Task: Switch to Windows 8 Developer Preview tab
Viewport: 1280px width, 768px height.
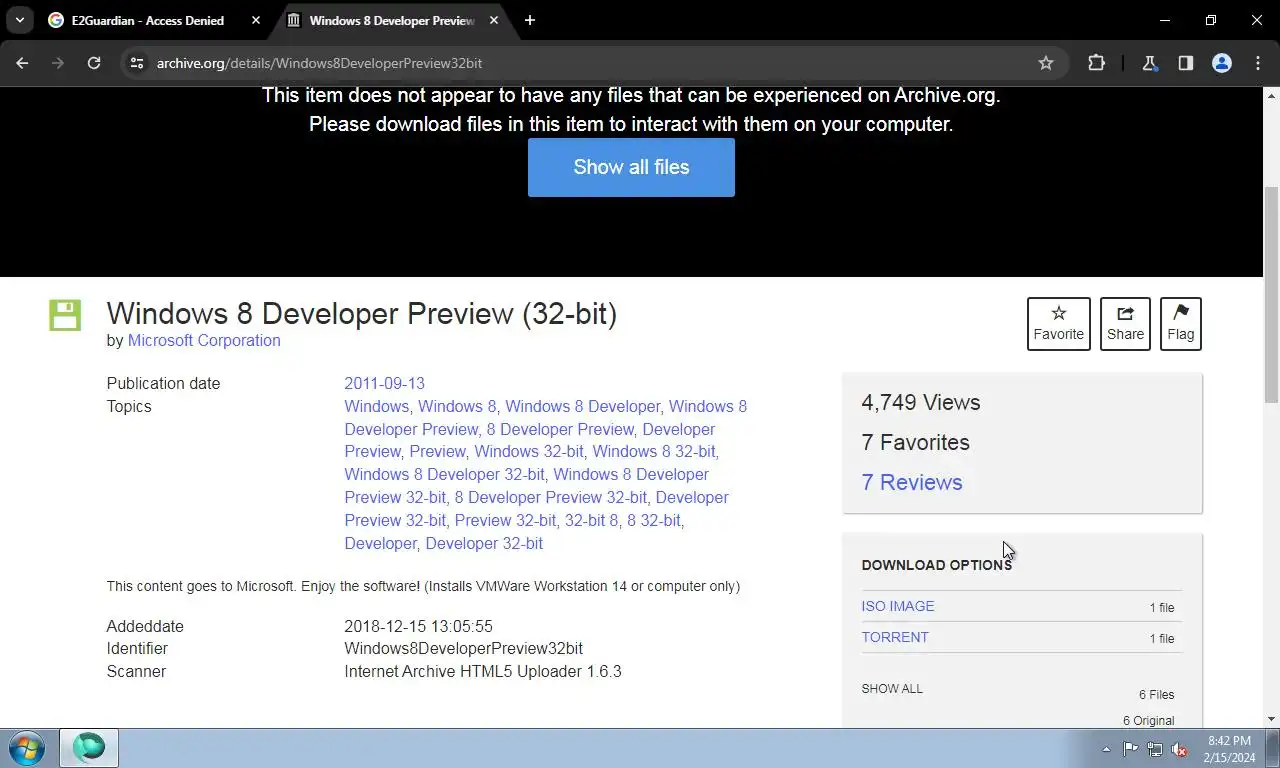Action: [392, 20]
